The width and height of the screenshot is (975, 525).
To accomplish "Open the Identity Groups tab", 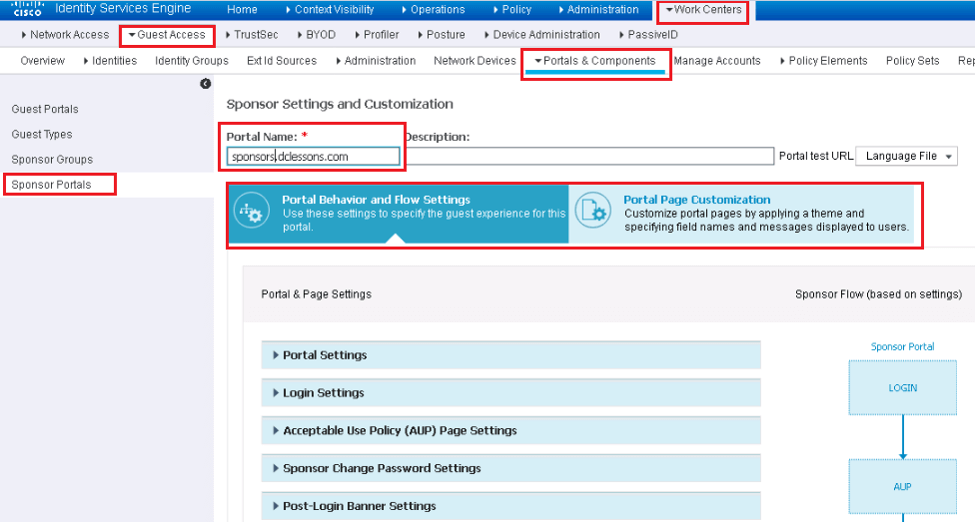I will (192, 61).
